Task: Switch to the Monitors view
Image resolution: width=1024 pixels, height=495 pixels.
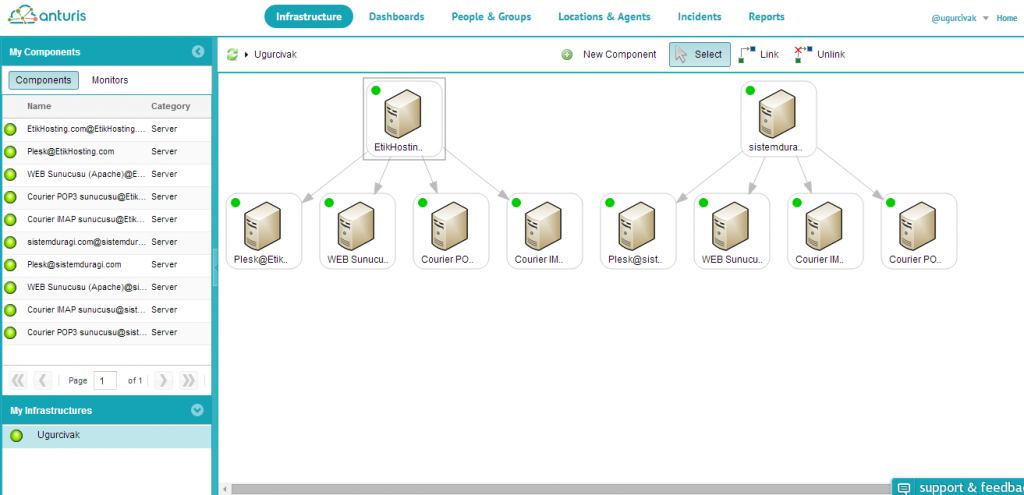Action: (x=110, y=80)
